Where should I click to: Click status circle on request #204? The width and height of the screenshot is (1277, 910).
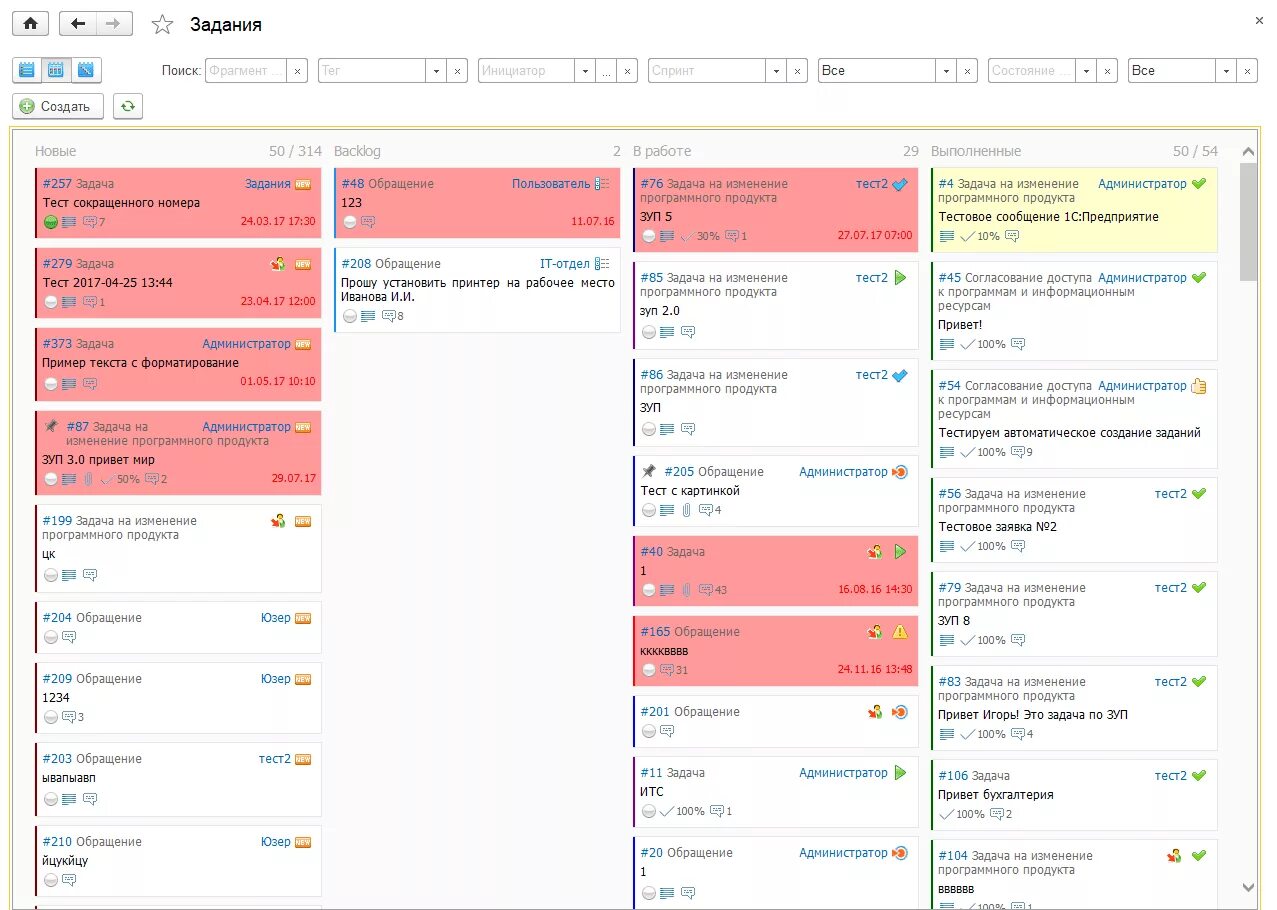pyautogui.click(x=51, y=637)
